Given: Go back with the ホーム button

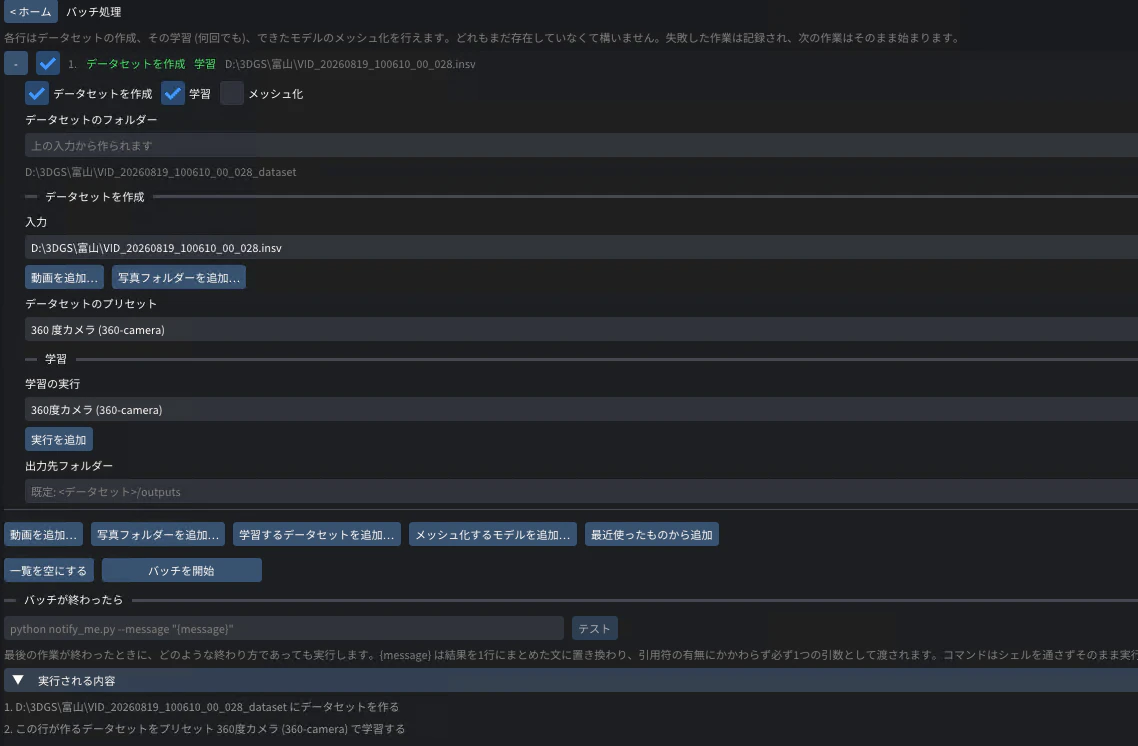Looking at the screenshot, I should (30, 12).
